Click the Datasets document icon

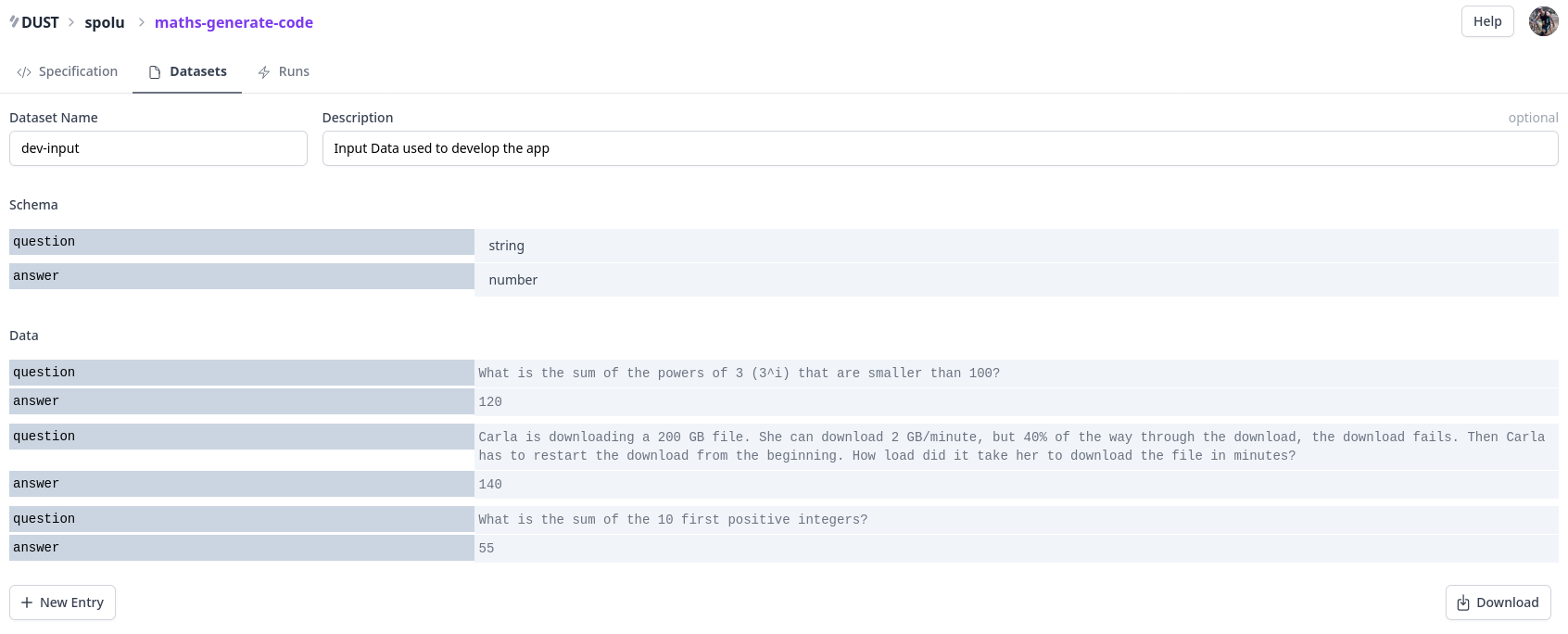coord(155,72)
